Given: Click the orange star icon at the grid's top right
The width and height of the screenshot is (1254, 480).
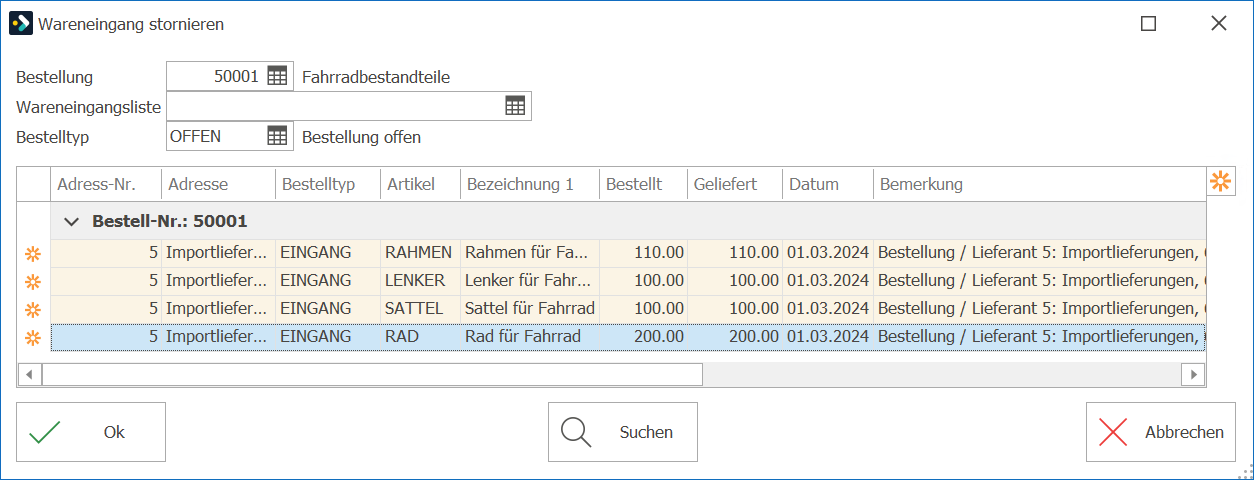Looking at the screenshot, I should pyautogui.click(x=1221, y=181).
